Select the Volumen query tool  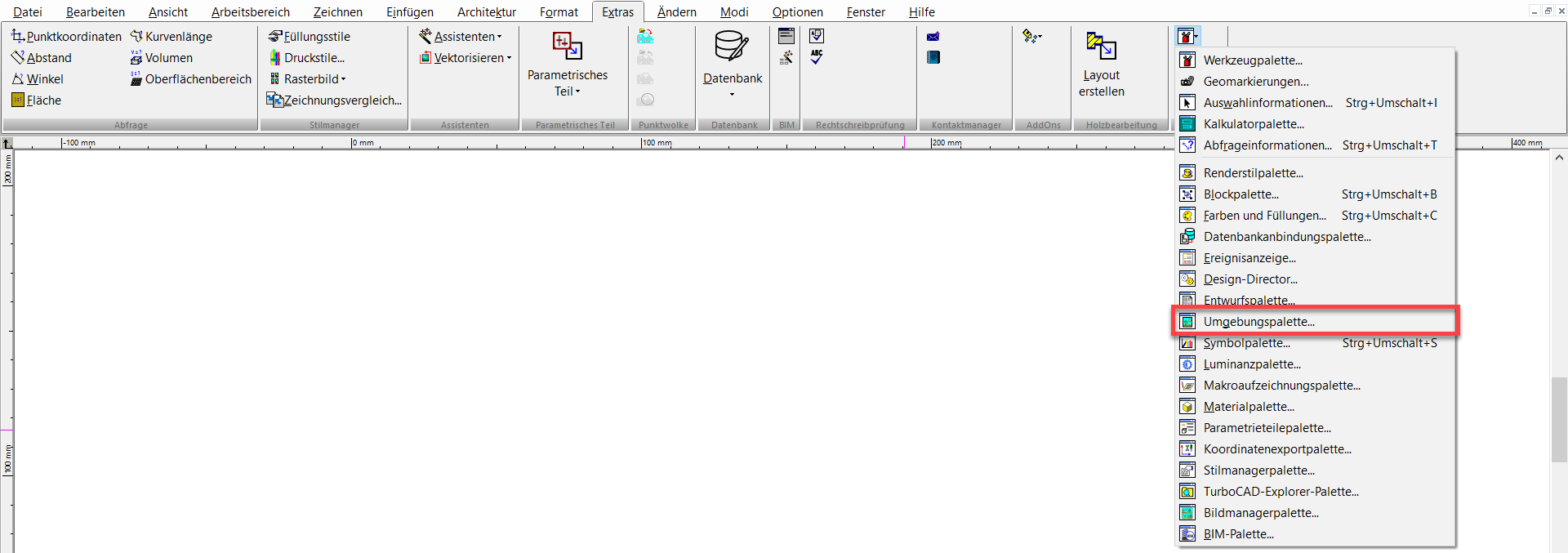(162, 58)
